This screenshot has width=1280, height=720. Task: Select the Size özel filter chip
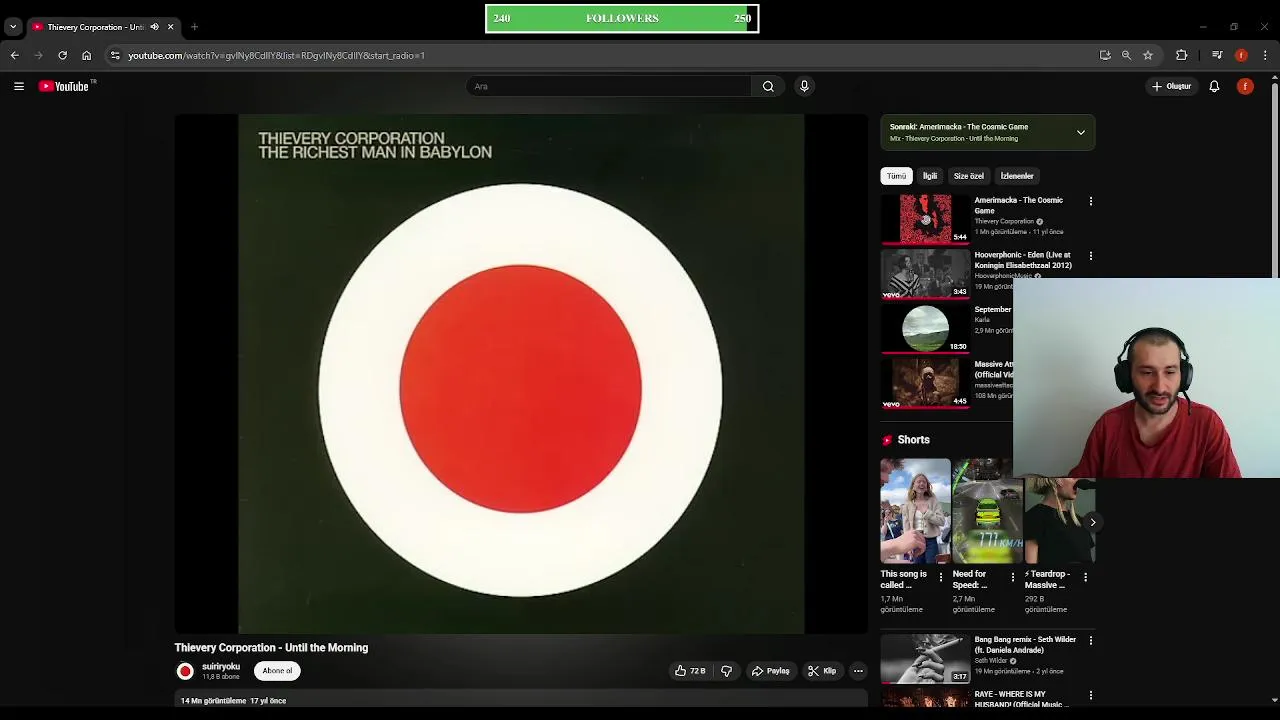point(968,176)
